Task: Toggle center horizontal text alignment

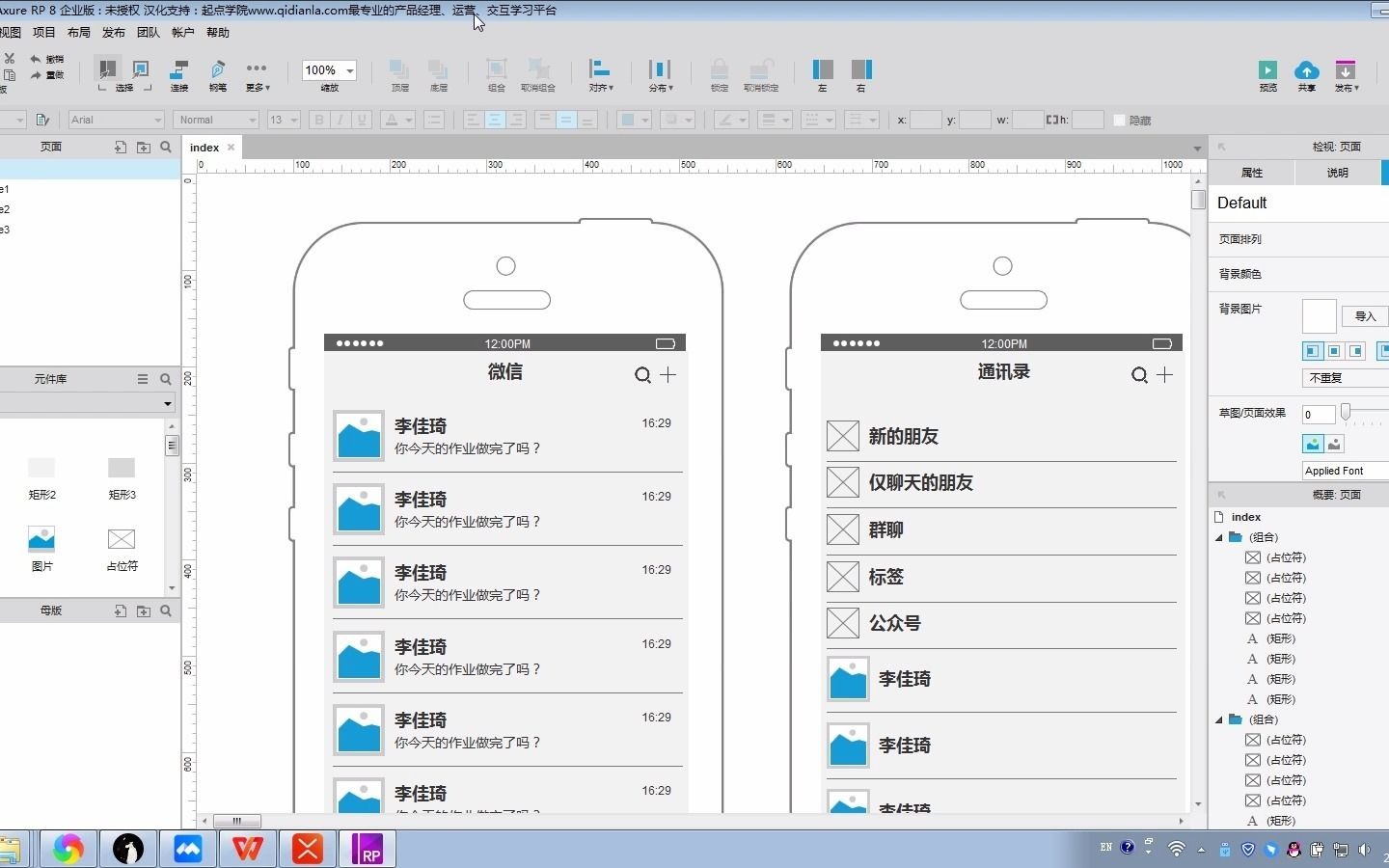Action: (495, 120)
